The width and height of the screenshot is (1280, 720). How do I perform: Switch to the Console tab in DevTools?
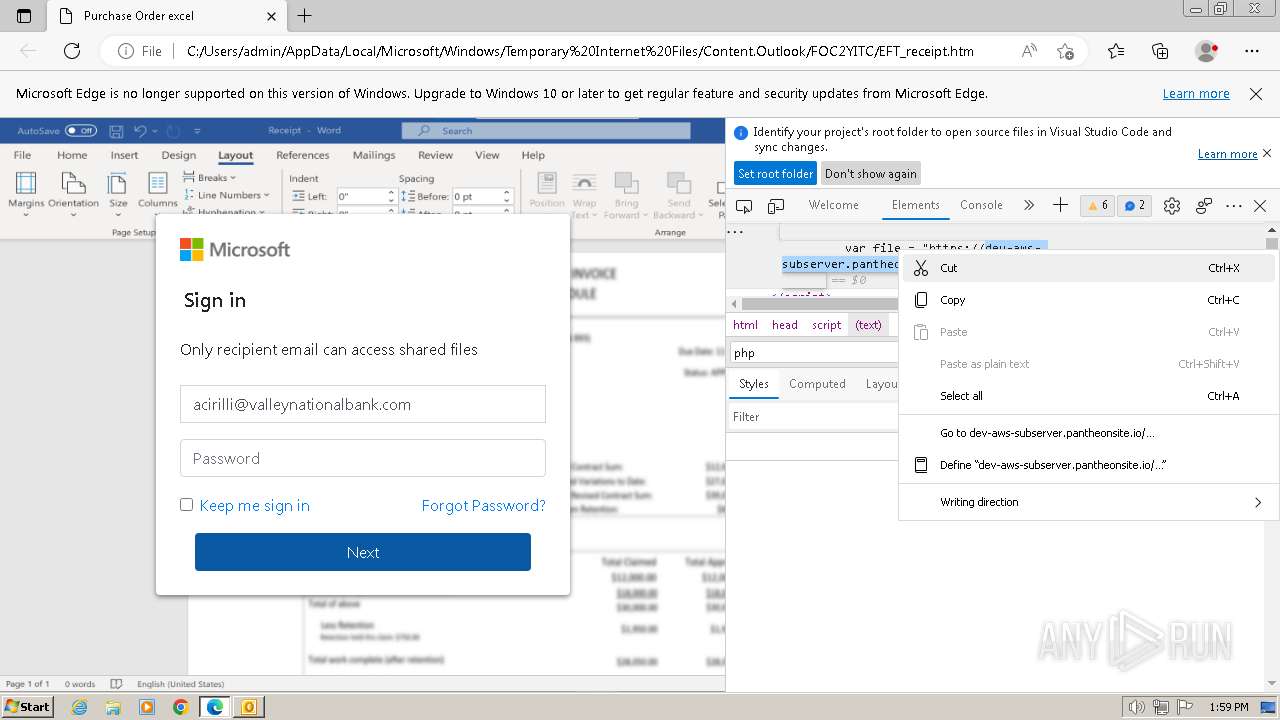[x=981, y=205]
